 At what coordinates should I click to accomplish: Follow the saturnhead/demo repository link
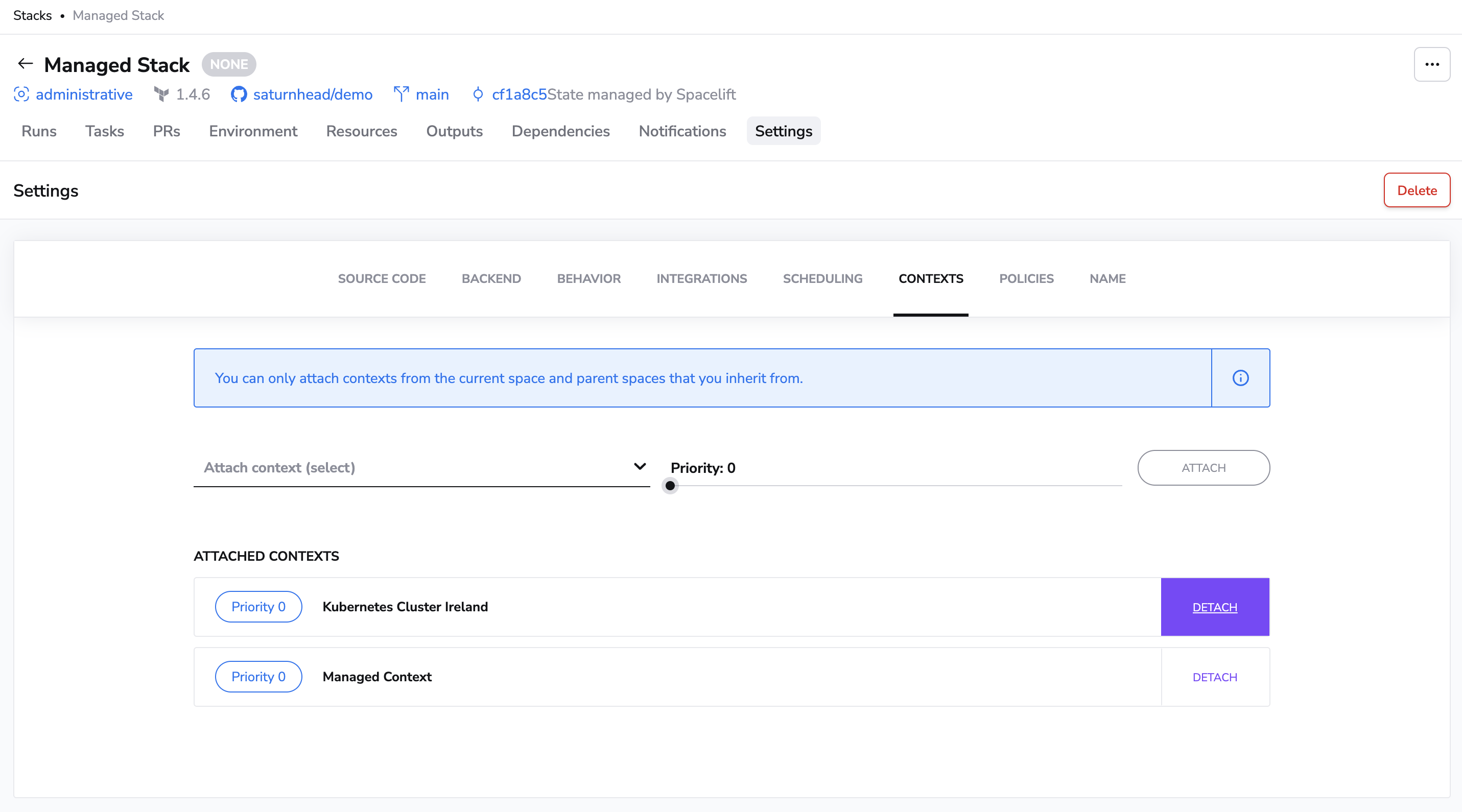coord(312,94)
